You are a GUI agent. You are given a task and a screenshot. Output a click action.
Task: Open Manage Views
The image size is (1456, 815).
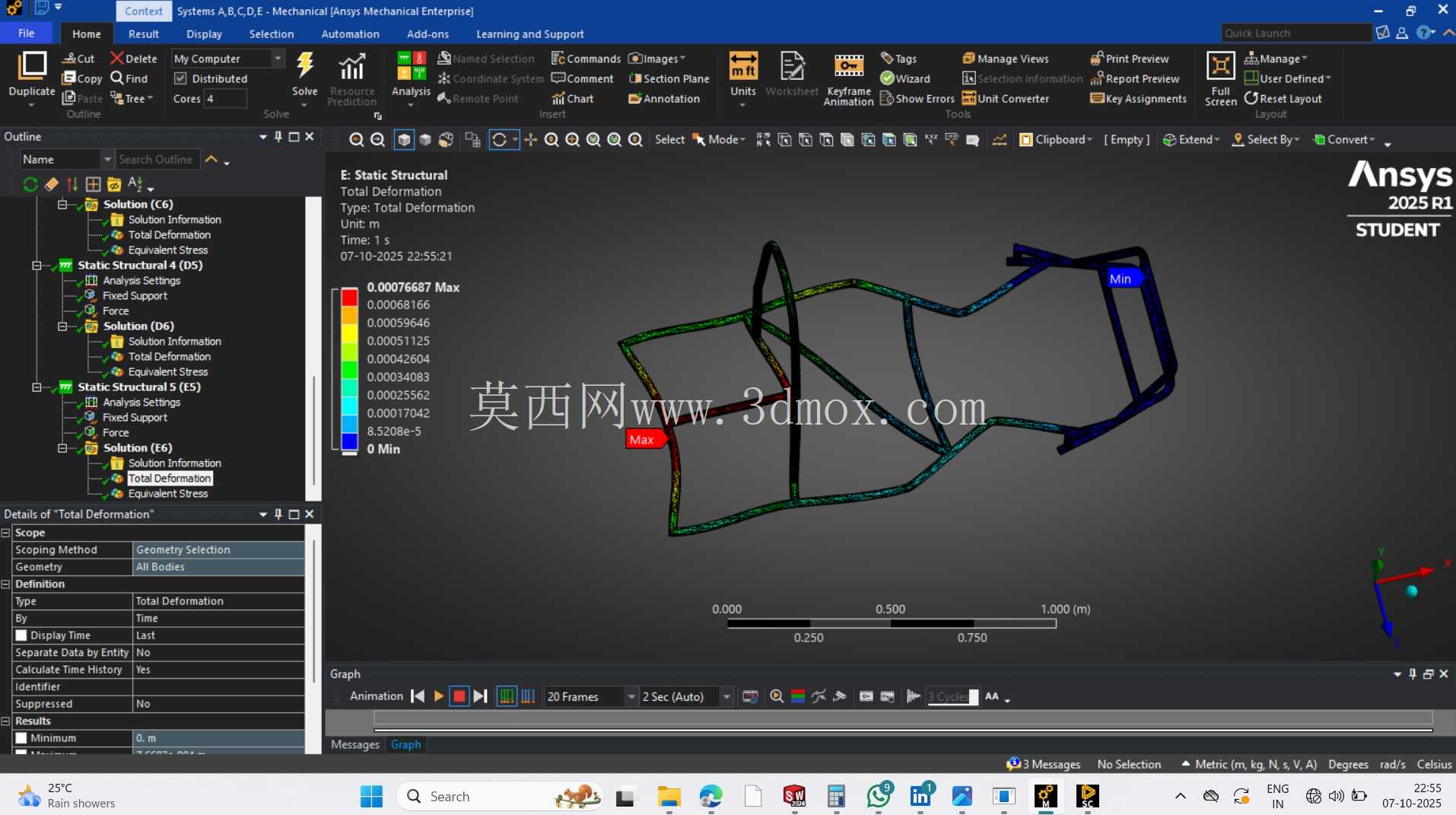[x=1006, y=59]
